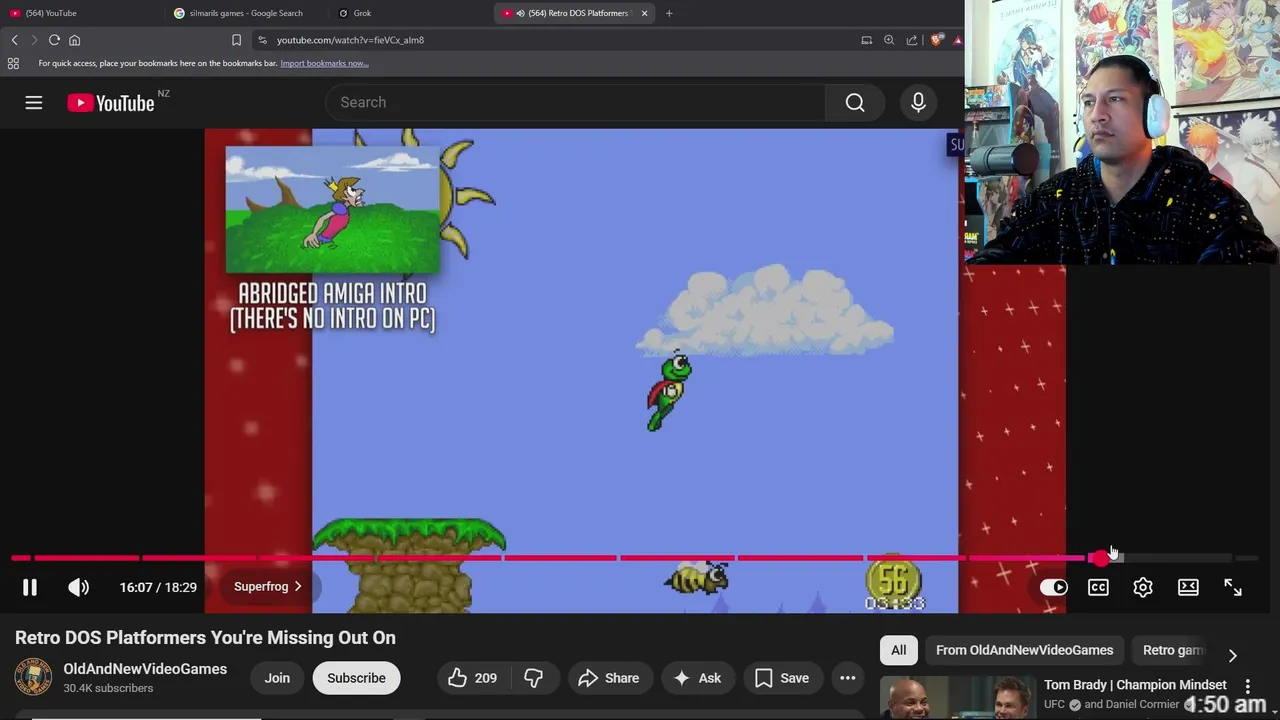The width and height of the screenshot is (1280, 720).
Task: Open options for Tom Brady video
Action: pyautogui.click(x=1247, y=687)
